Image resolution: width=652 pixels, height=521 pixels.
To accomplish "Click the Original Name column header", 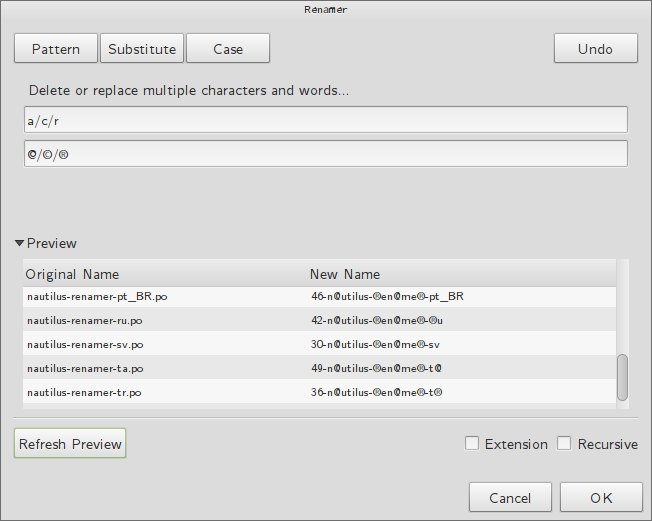I will (x=165, y=274).
